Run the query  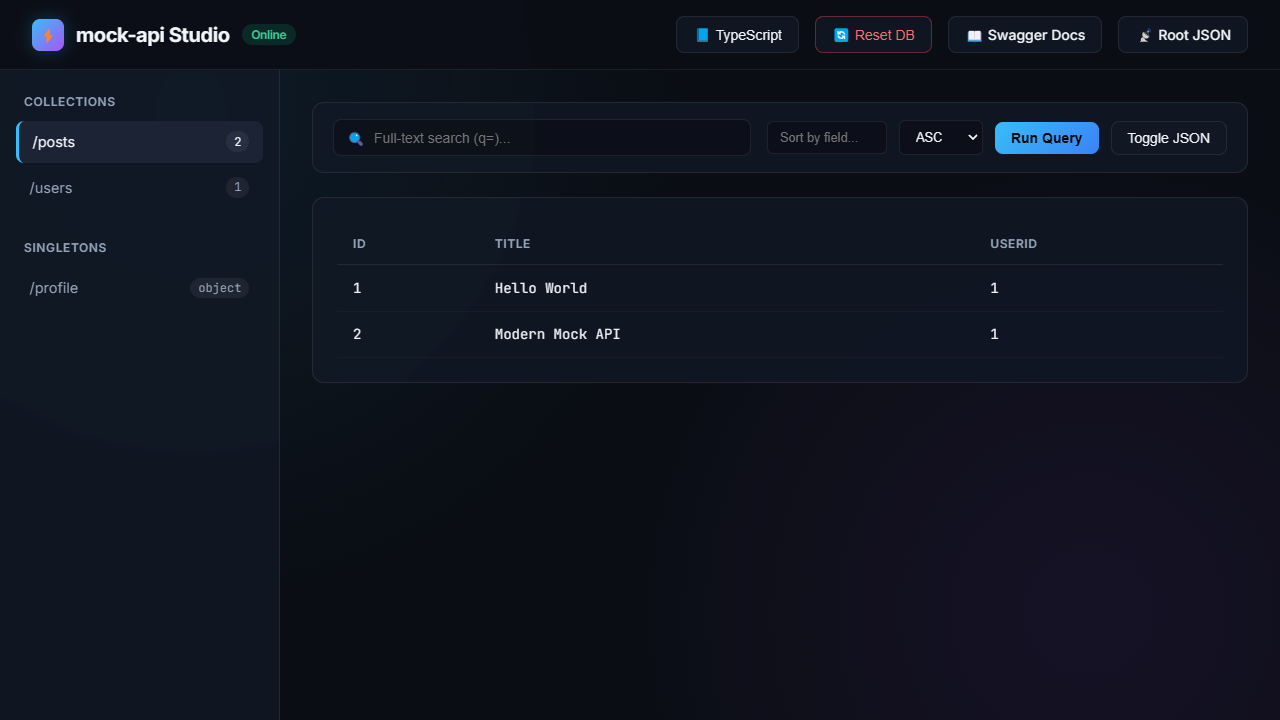point(1047,138)
